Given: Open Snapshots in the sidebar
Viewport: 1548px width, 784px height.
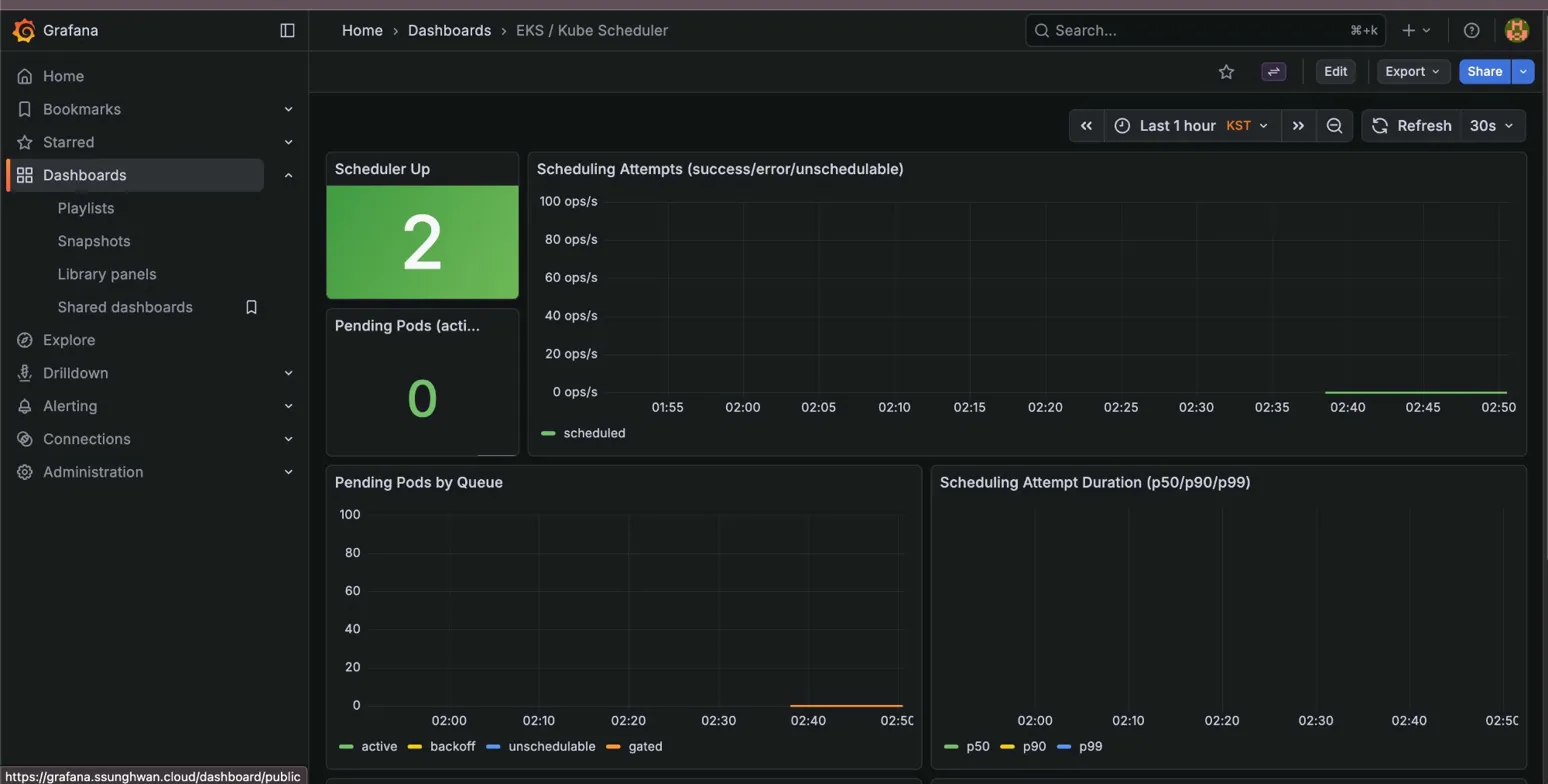Looking at the screenshot, I should click(x=94, y=241).
